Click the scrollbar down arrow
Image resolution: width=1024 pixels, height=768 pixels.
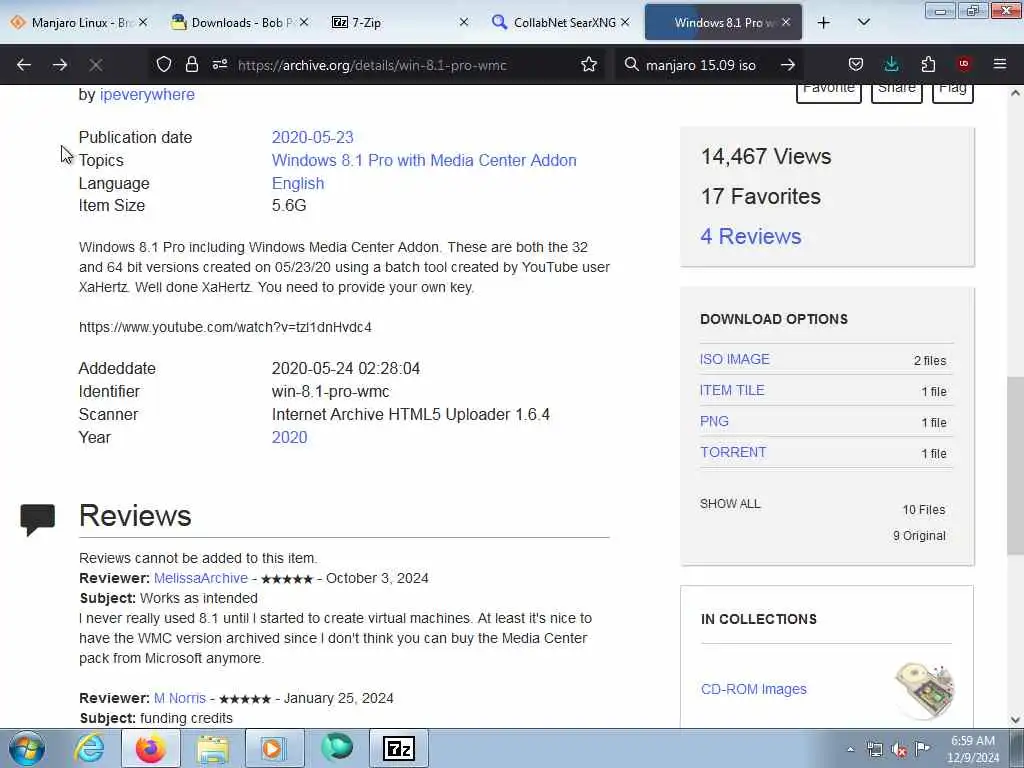[x=1015, y=720]
